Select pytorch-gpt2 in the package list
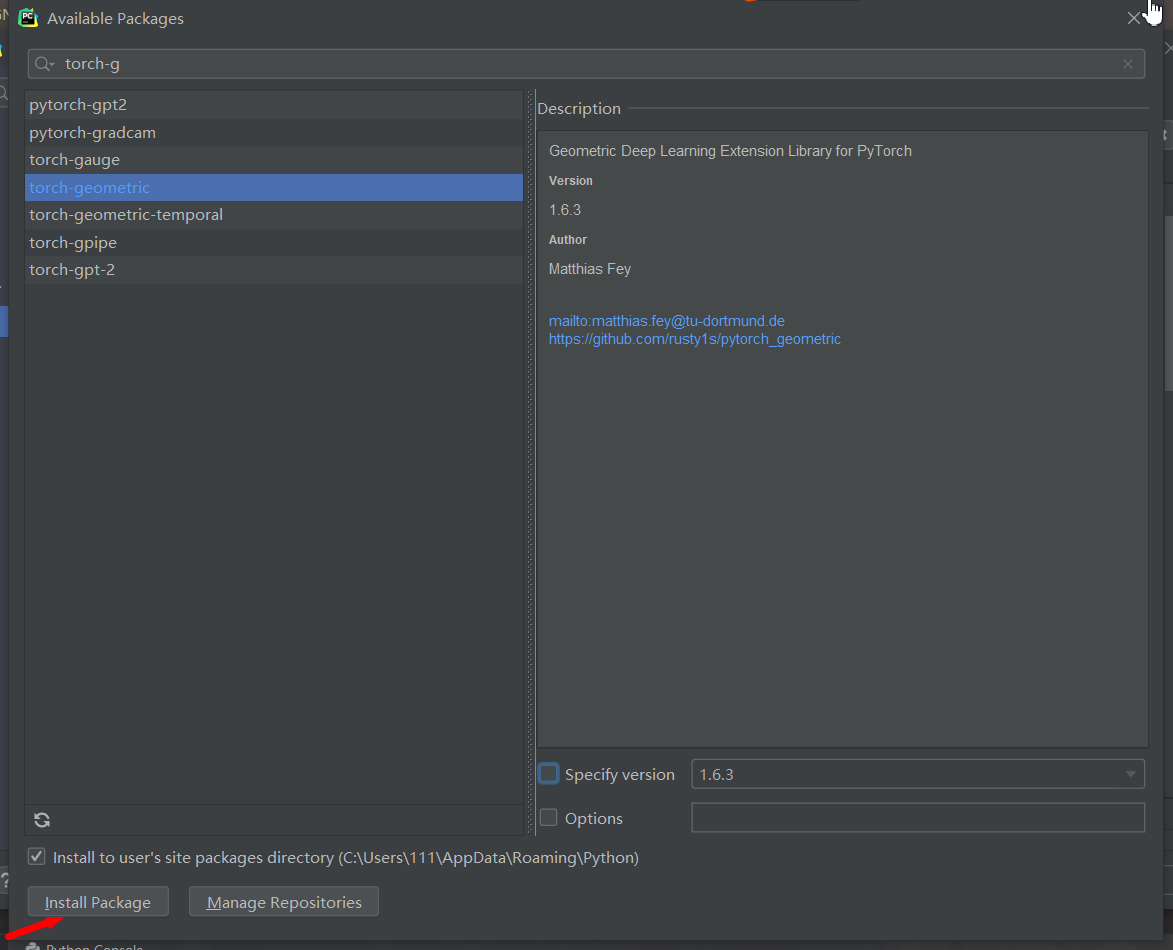 click(274, 105)
